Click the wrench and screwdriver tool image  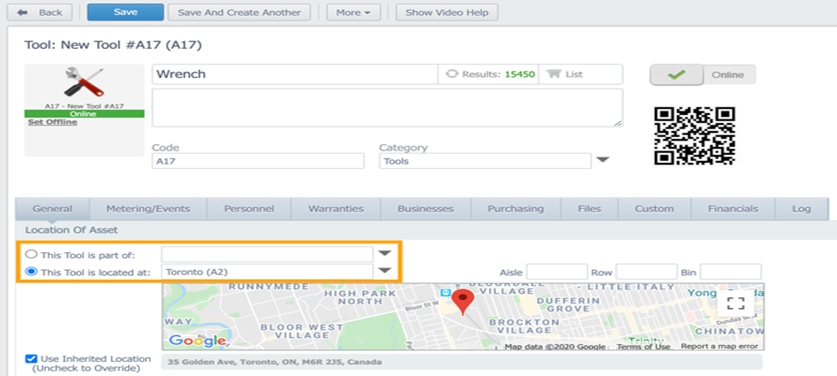tap(84, 83)
